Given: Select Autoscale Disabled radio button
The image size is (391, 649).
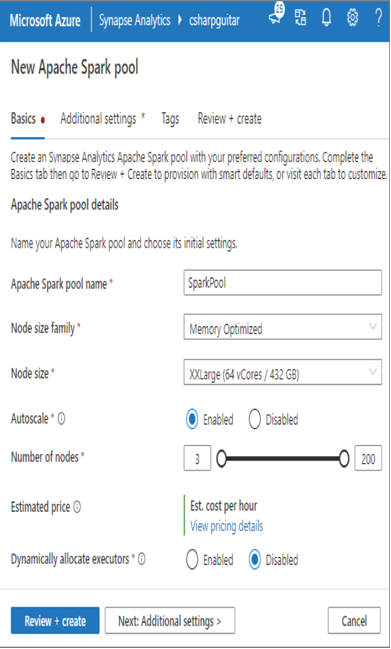Looking at the screenshot, I should [x=254, y=419].
